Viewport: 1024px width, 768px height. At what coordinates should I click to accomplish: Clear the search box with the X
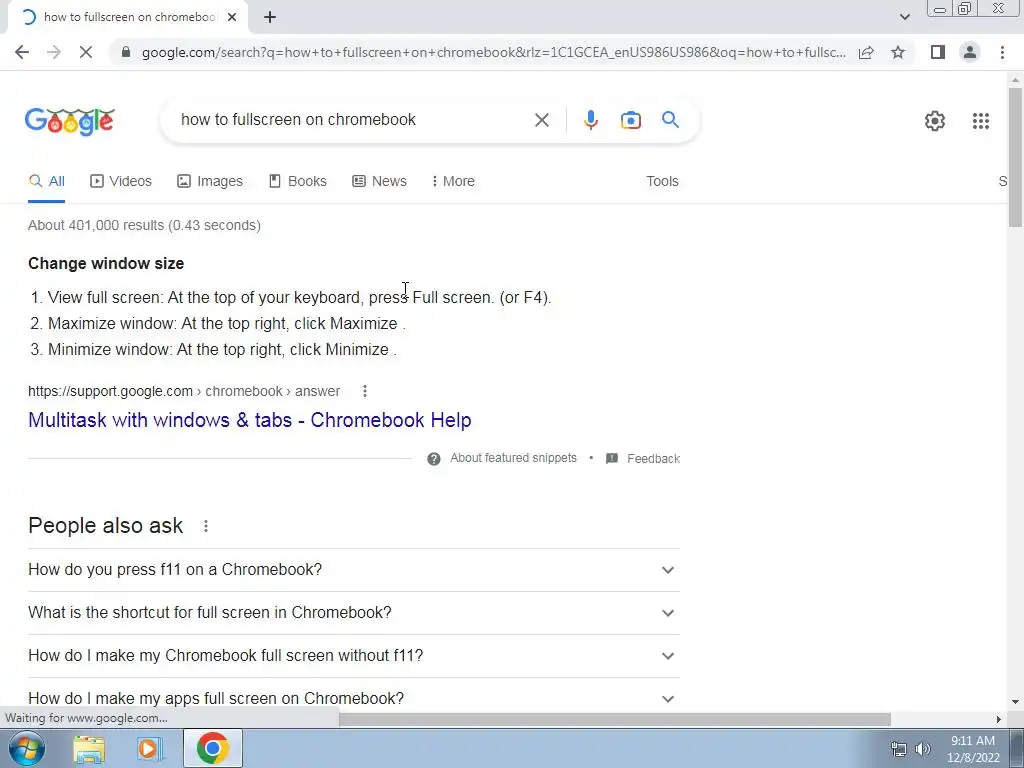click(541, 120)
